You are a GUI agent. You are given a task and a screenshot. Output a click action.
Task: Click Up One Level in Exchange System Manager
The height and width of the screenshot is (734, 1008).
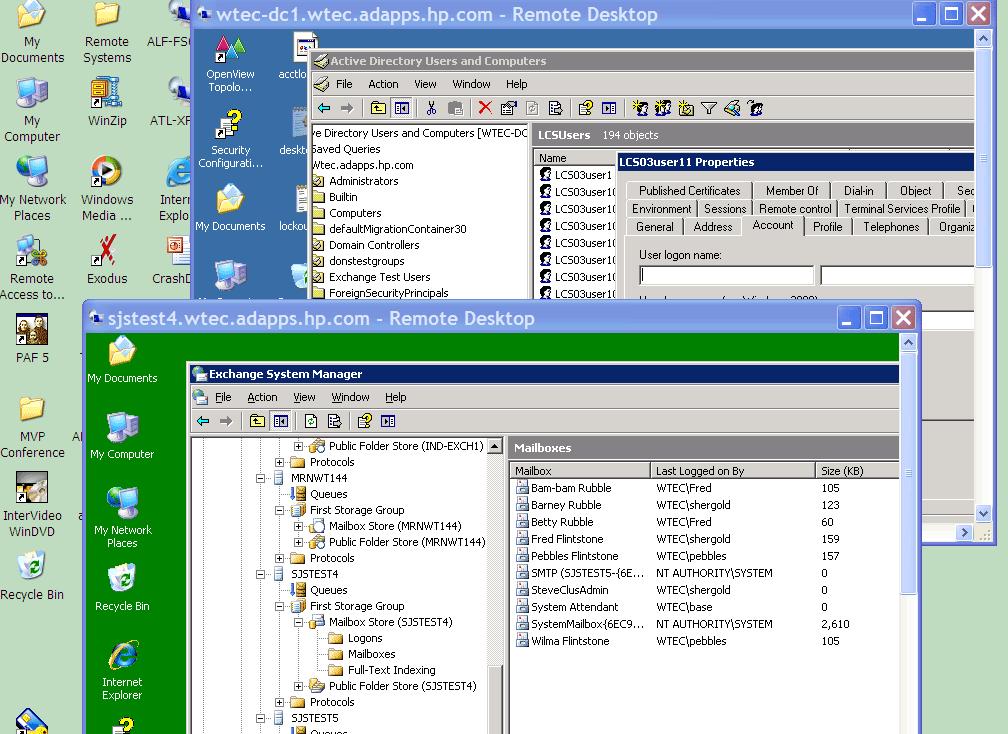[x=257, y=421]
